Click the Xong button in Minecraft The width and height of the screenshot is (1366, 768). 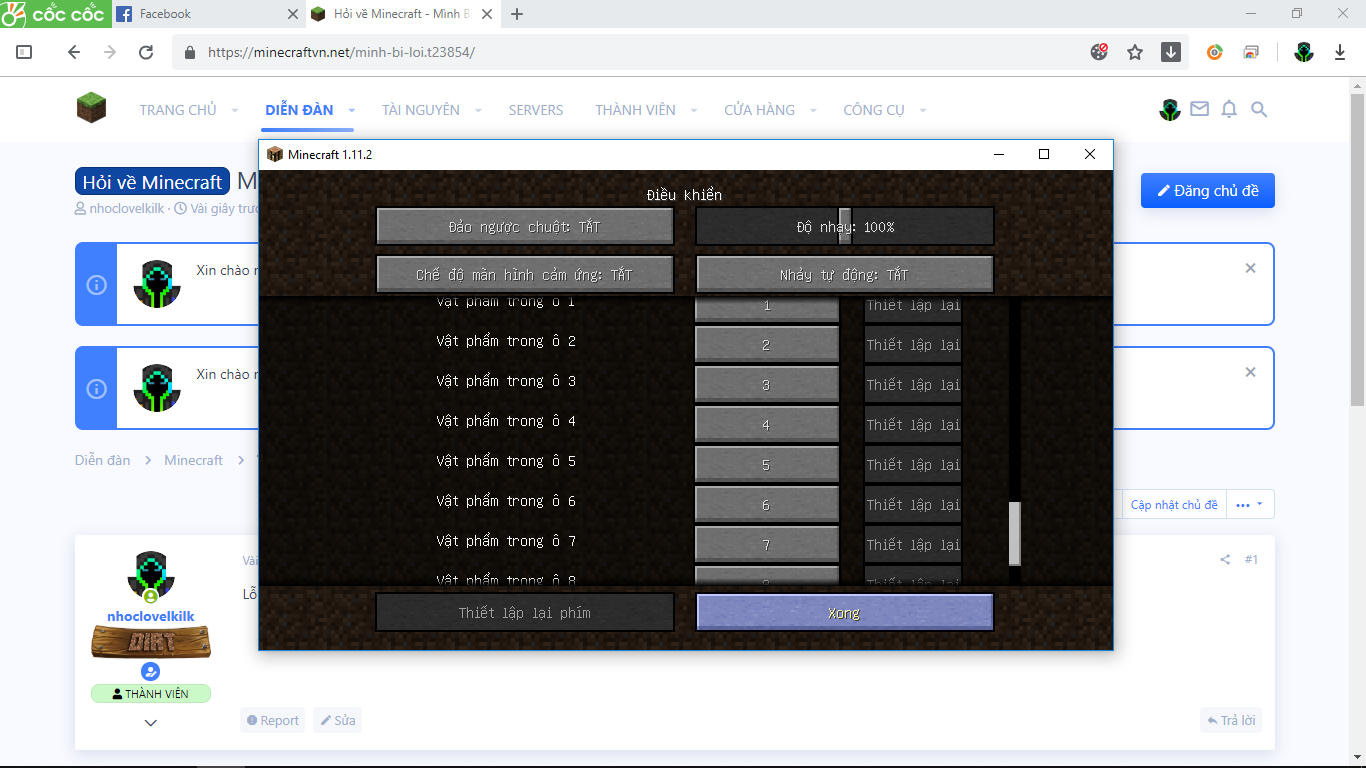[845, 612]
